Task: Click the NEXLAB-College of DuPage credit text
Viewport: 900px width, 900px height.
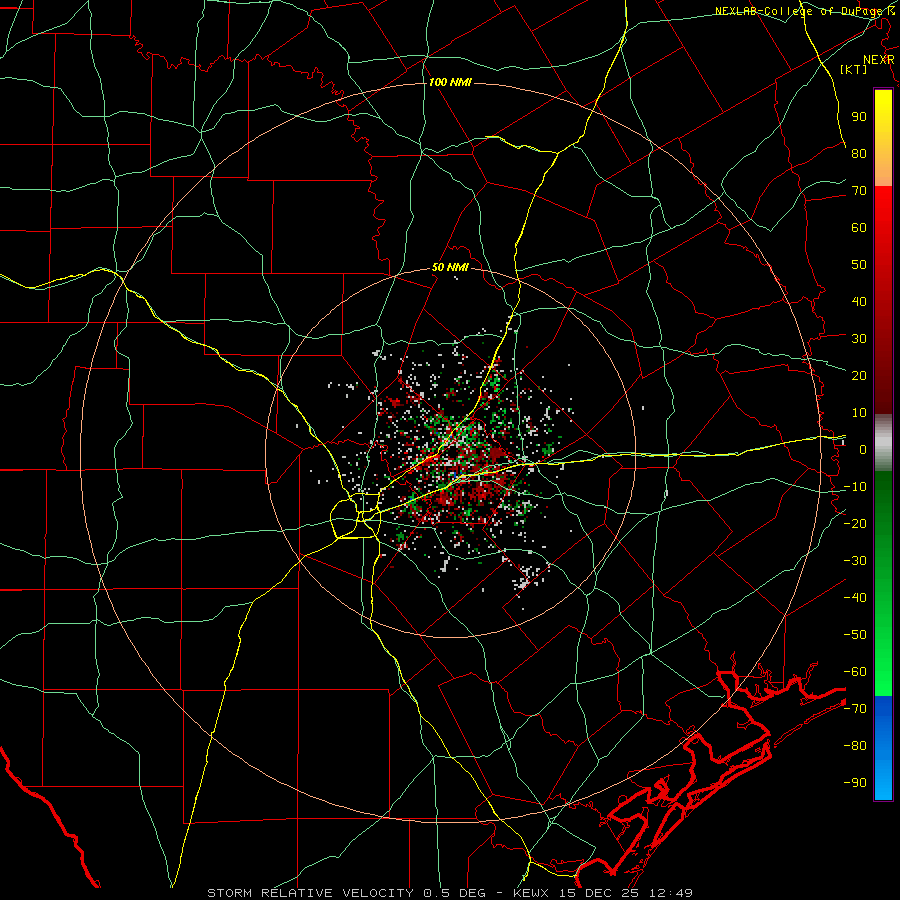Action: click(x=804, y=11)
